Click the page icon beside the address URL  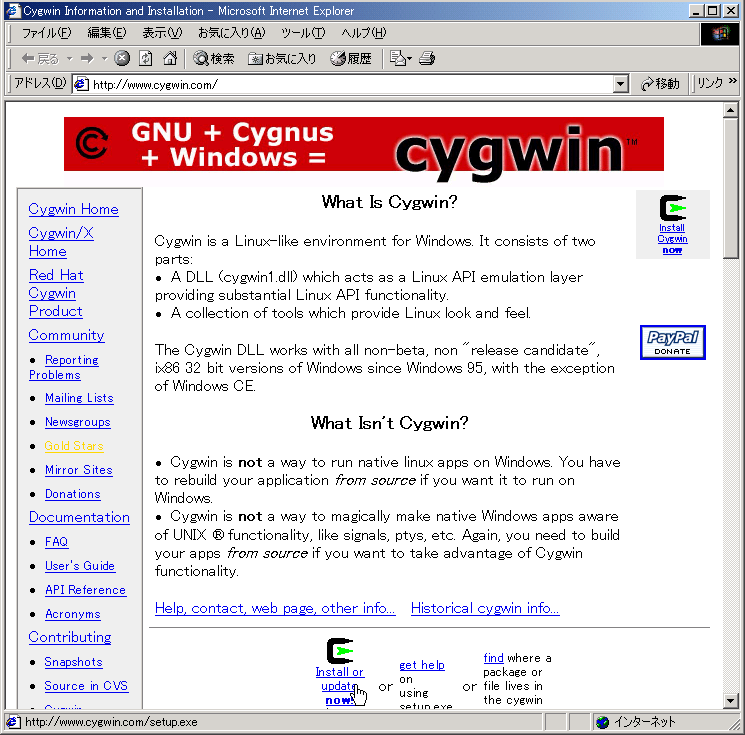click(81, 85)
